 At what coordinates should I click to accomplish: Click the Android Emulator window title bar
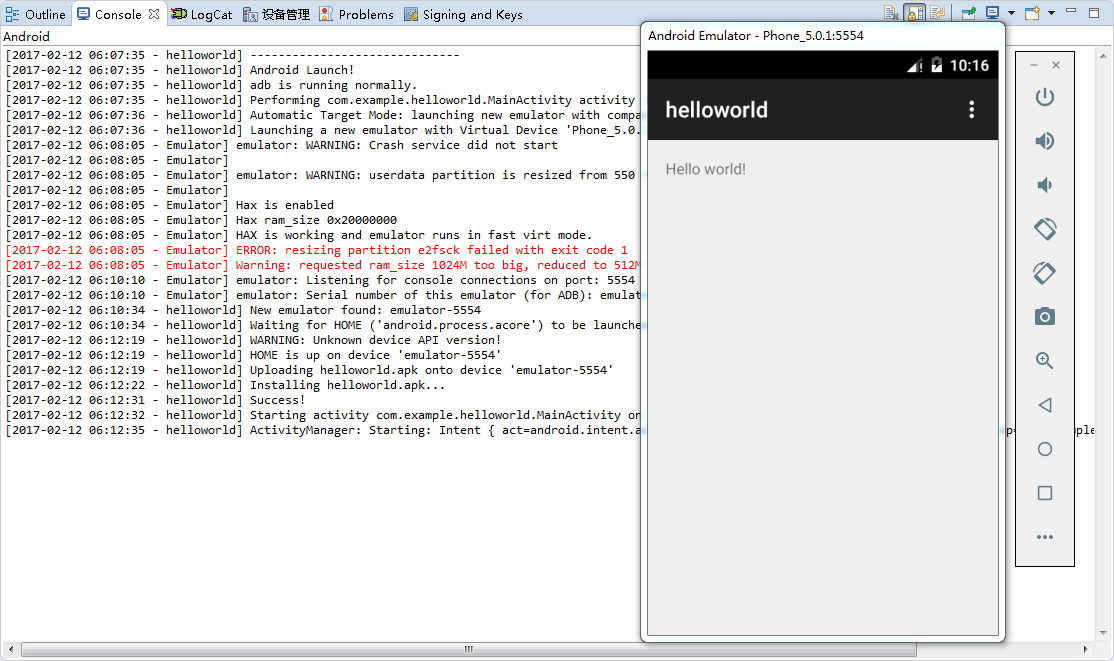823,36
